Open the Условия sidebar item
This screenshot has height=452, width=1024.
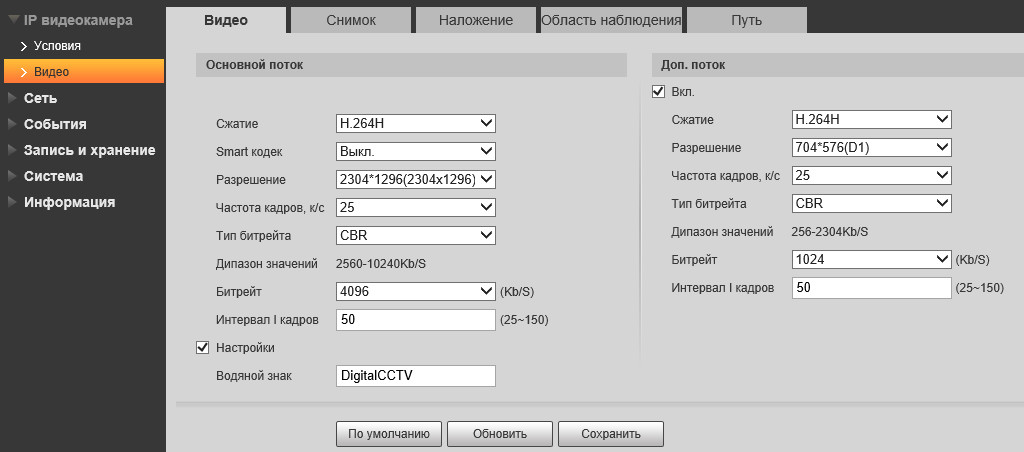tap(57, 46)
